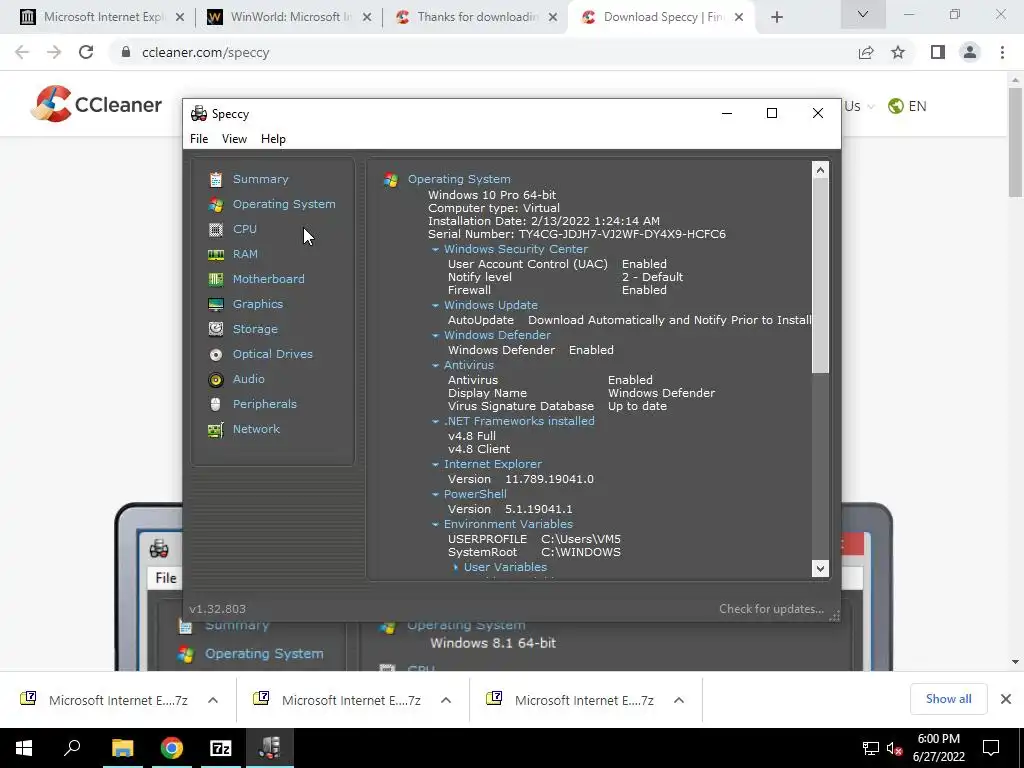
Task: Click the RAM stick icon in sidebar
Action: (216, 254)
